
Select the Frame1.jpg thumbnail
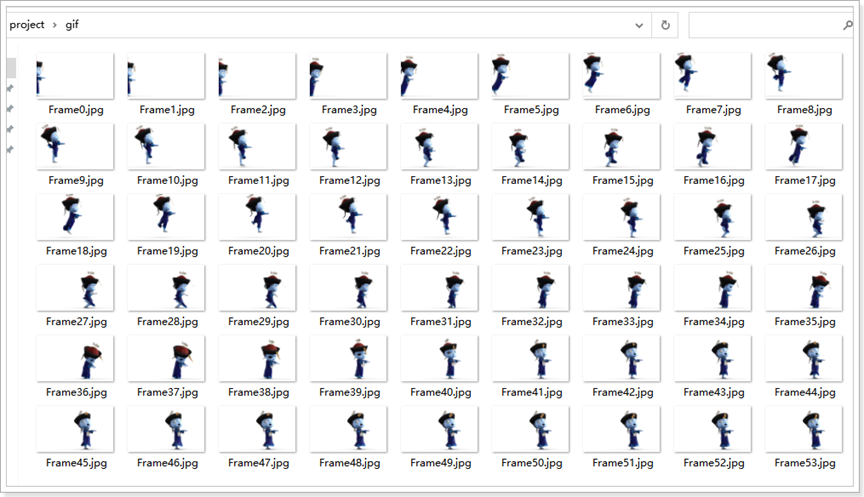166,76
